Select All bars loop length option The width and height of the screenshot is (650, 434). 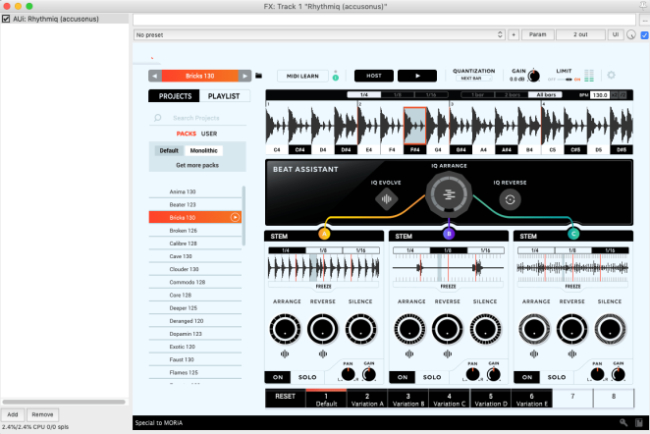(546, 95)
